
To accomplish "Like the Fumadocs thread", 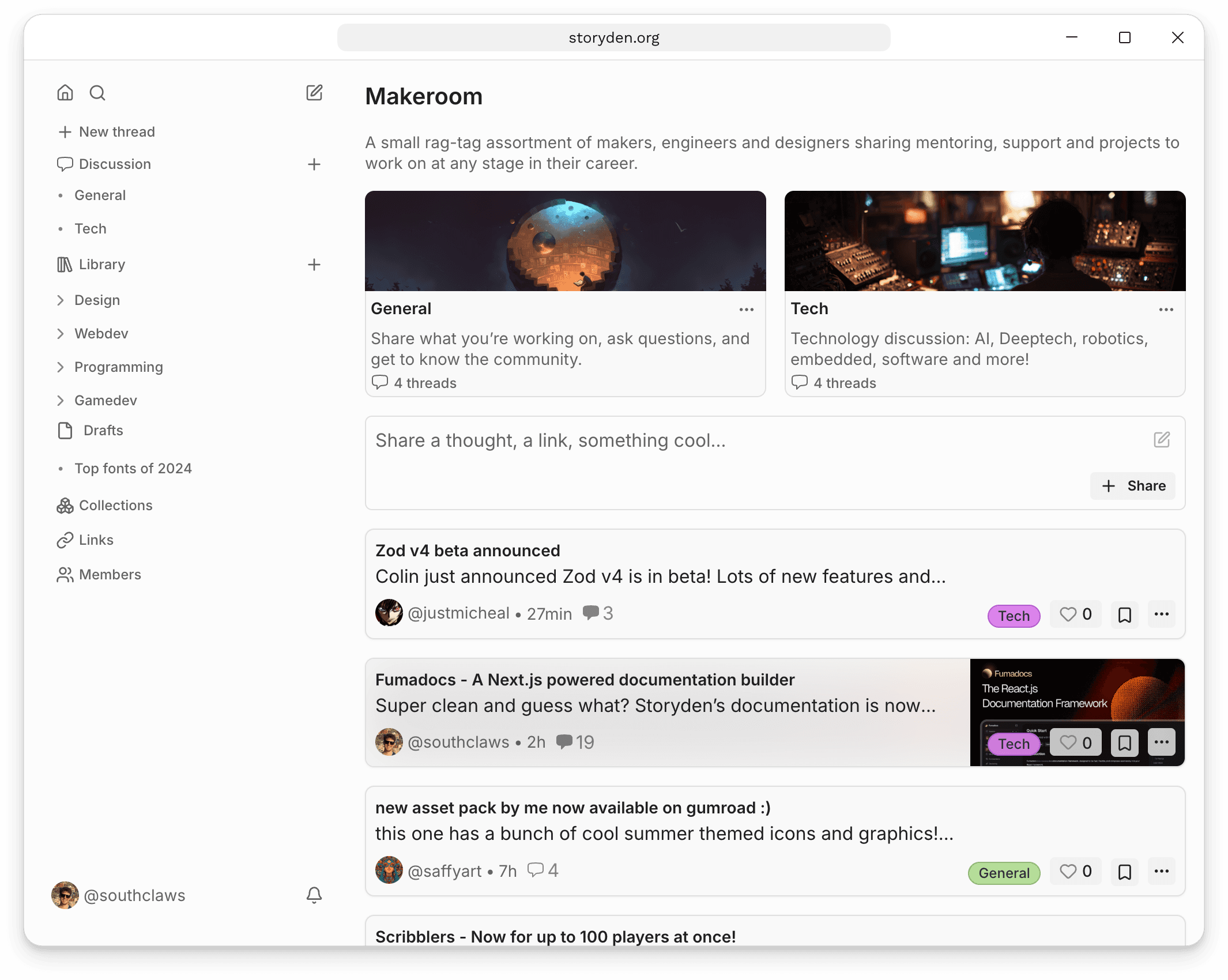I will (1075, 742).
